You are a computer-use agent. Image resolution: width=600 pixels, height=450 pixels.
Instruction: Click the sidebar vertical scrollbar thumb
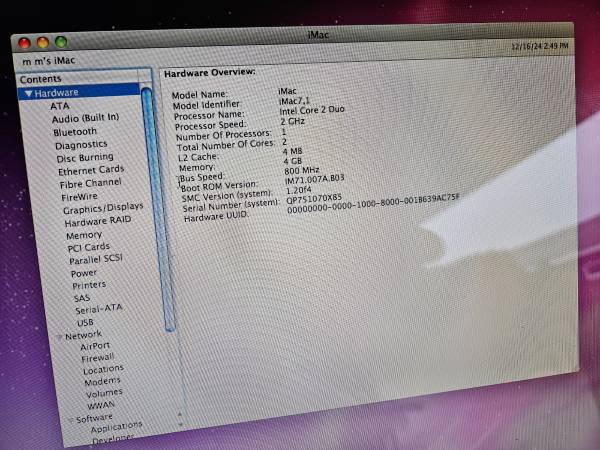pos(158,209)
